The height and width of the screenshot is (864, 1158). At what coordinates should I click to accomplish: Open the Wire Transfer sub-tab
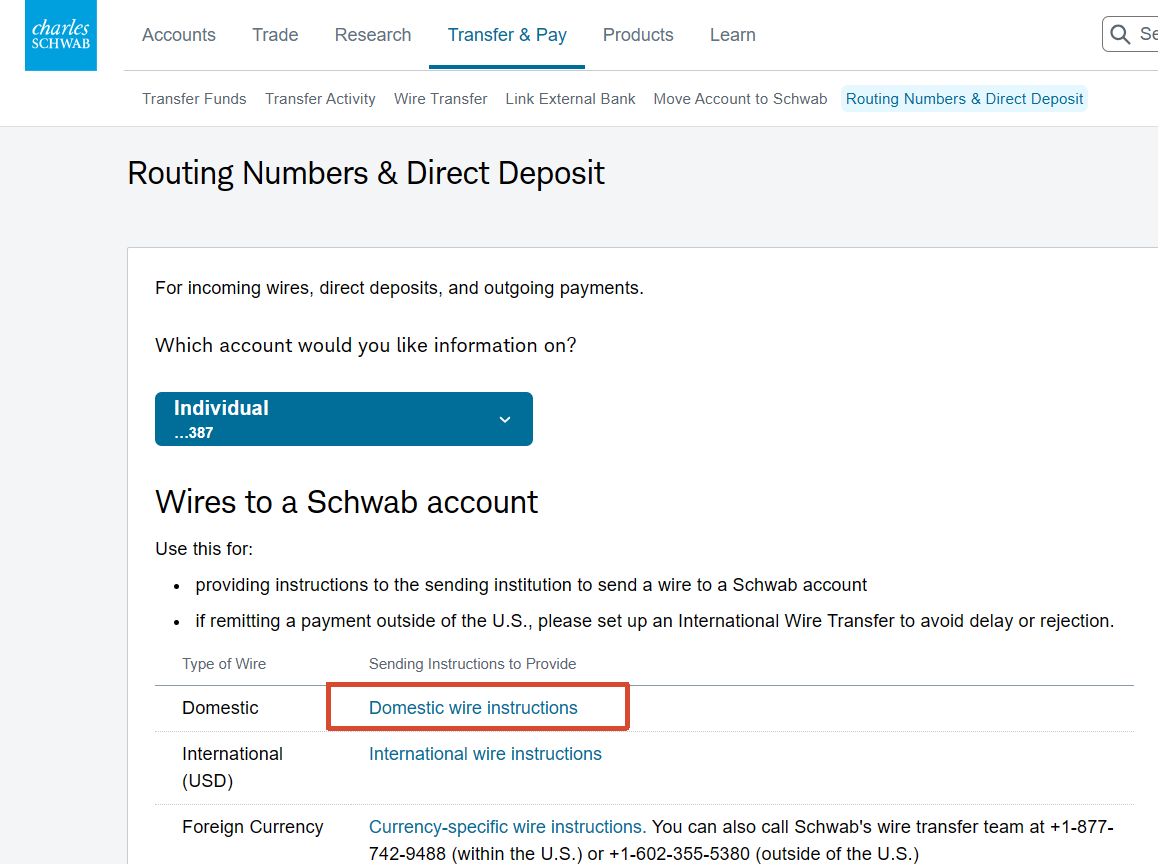click(441, 99)
